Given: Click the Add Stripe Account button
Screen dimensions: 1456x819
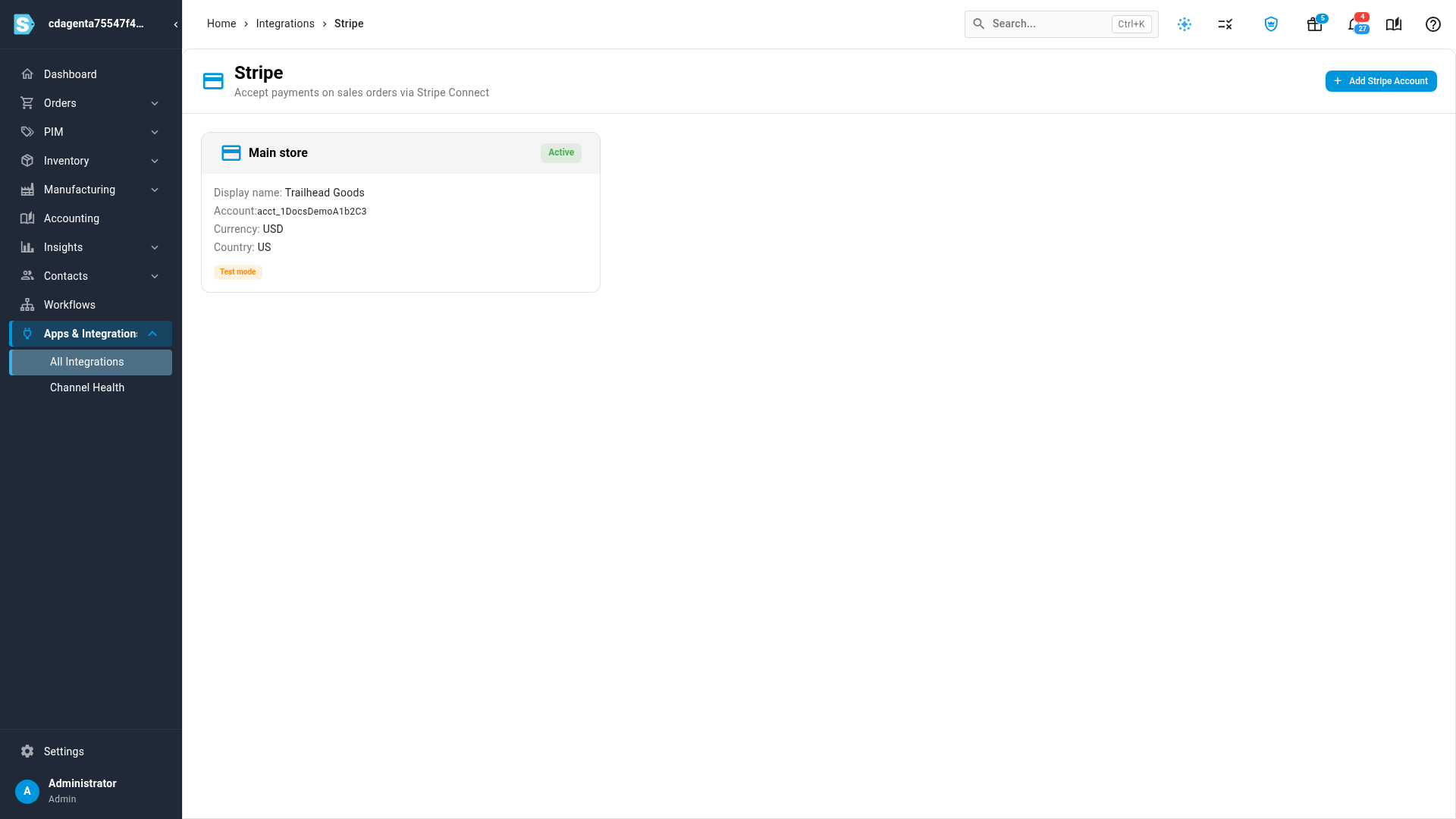Looking at the screenshot, I should 1381,81.
